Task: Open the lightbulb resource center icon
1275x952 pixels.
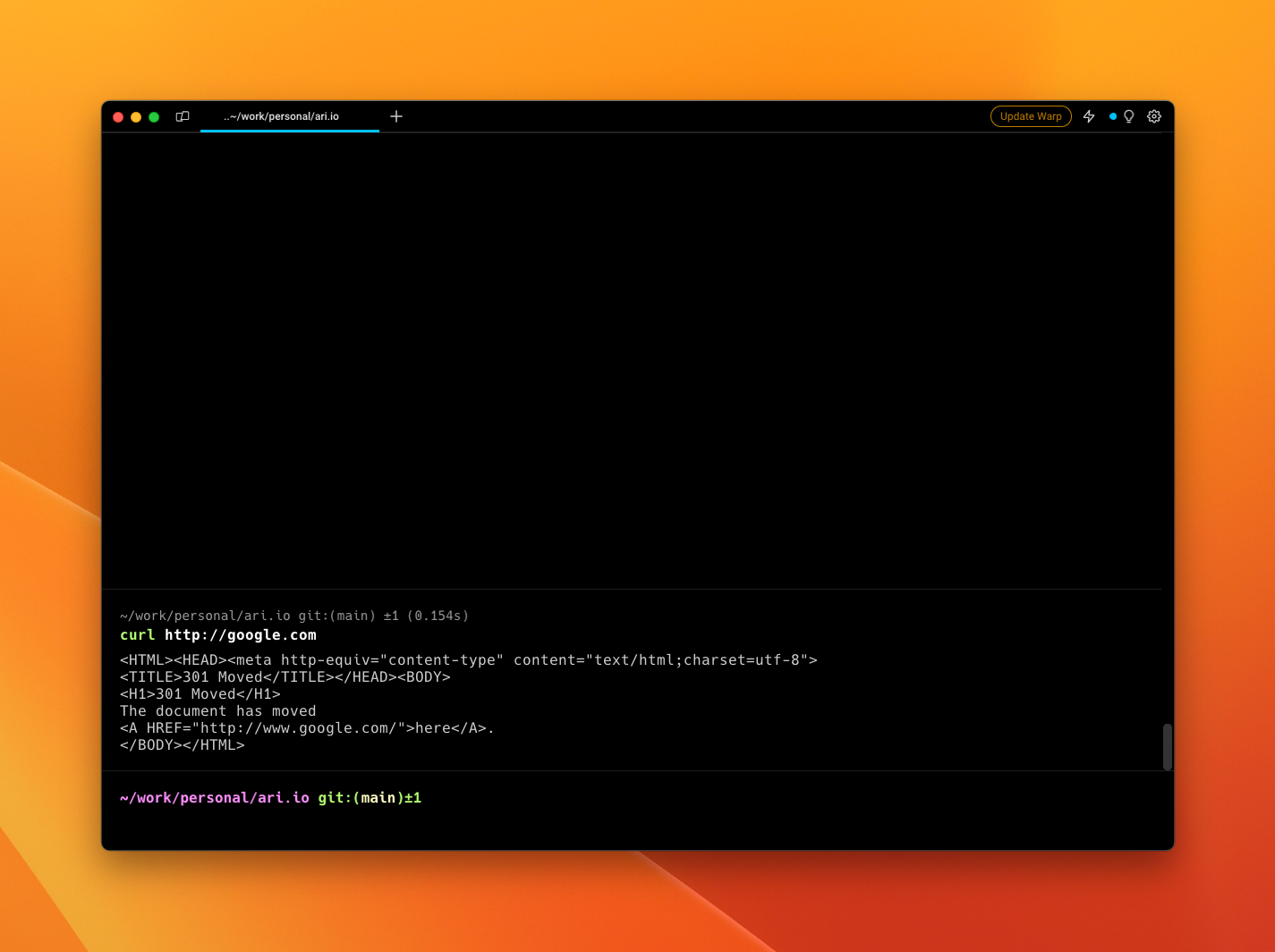Action: coord(1129,116)
